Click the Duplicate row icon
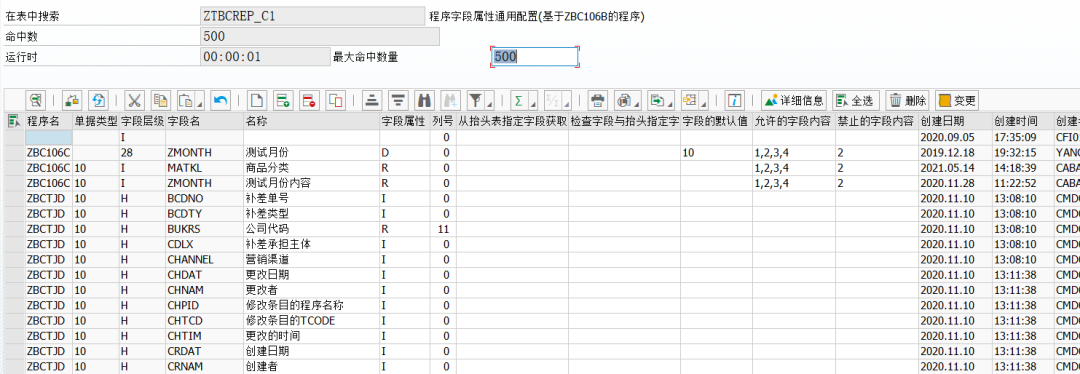The height and width of the screenshot is (374, 1080). pyautogui.click(x=335, y=101)
